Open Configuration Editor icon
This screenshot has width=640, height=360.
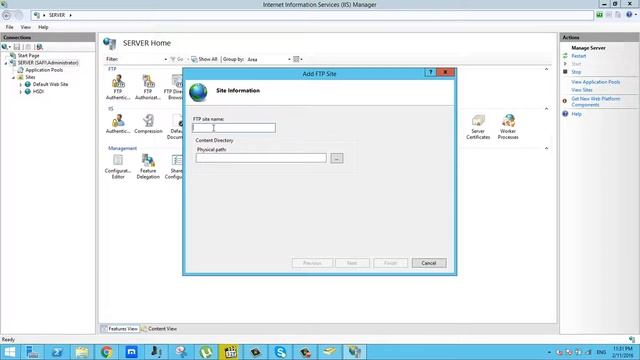pyautogui.click(x=118, y=167)
